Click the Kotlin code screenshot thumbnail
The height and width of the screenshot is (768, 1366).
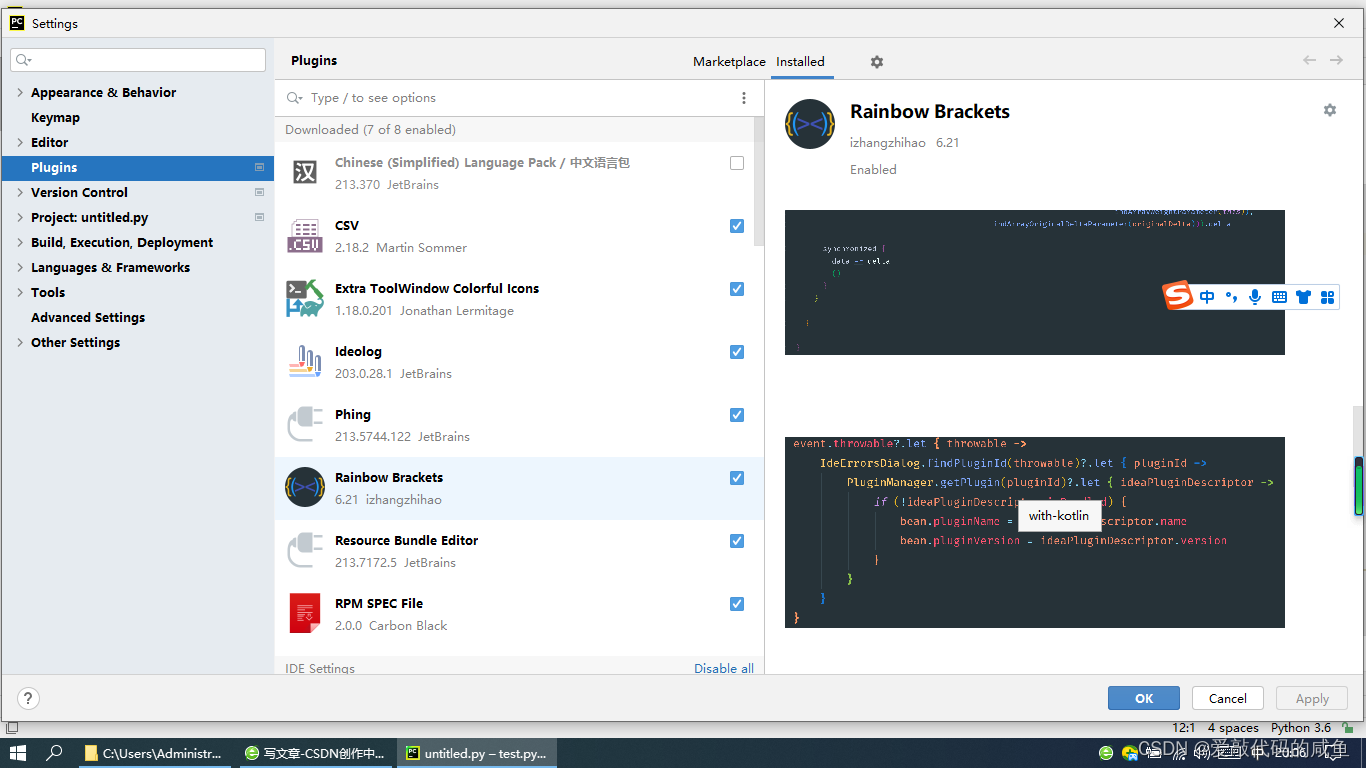click(1034, 532)
